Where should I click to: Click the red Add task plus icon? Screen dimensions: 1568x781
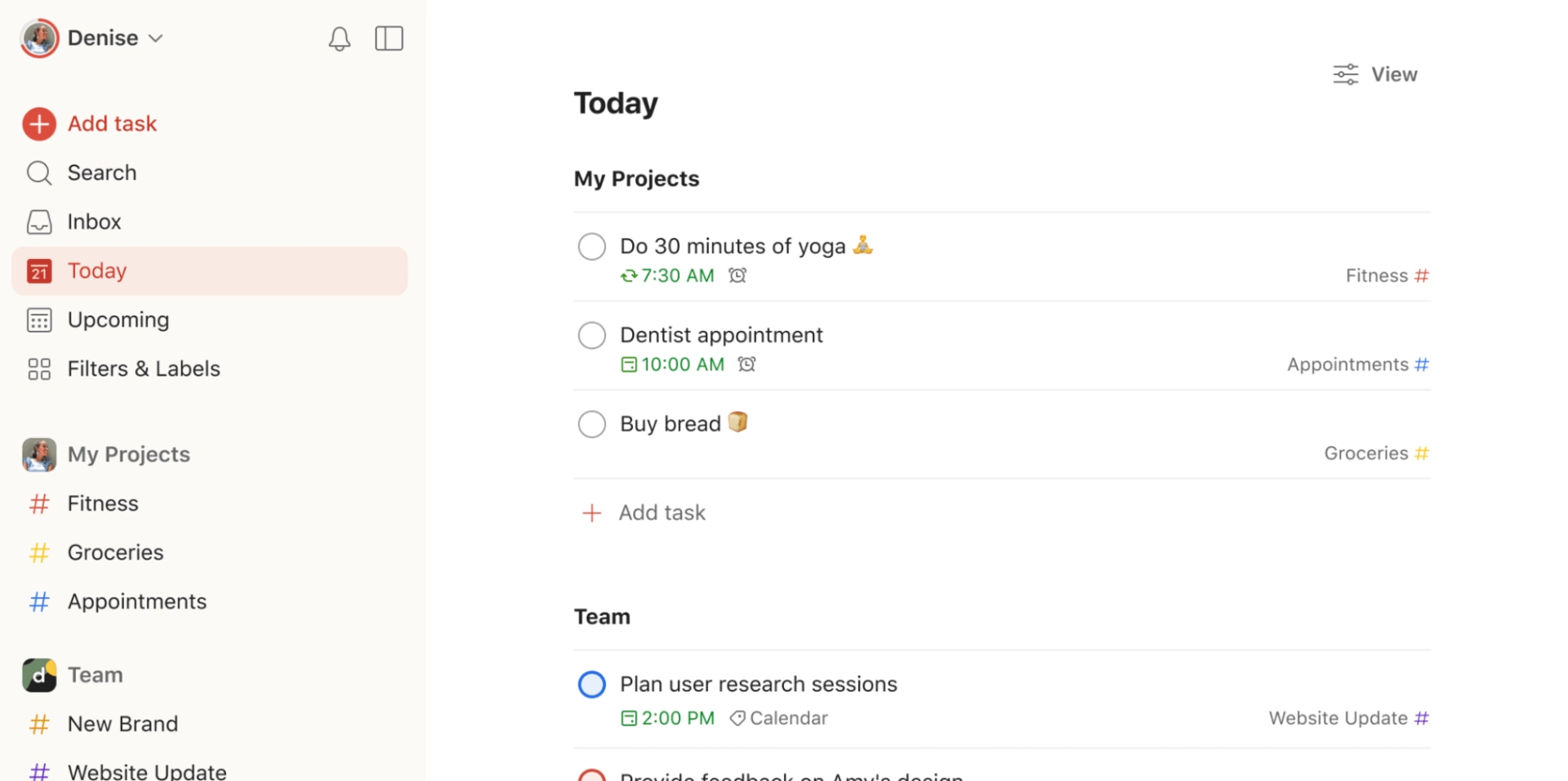(38, 123)
